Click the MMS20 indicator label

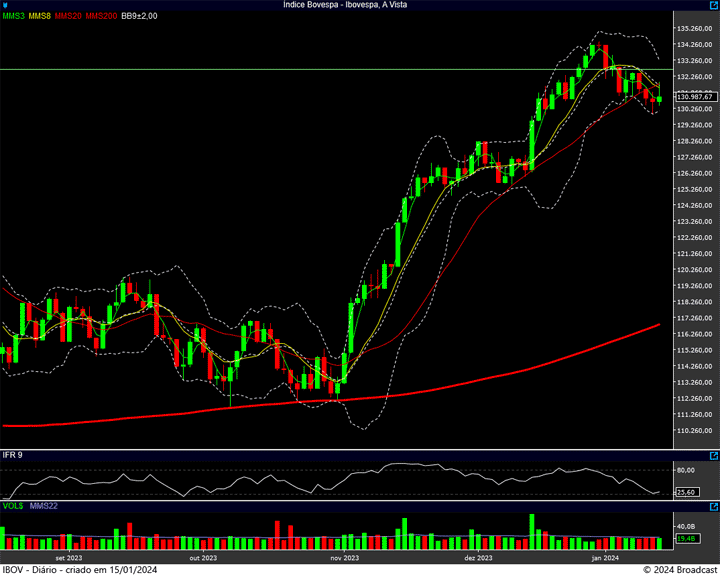[x=69, y=16]
